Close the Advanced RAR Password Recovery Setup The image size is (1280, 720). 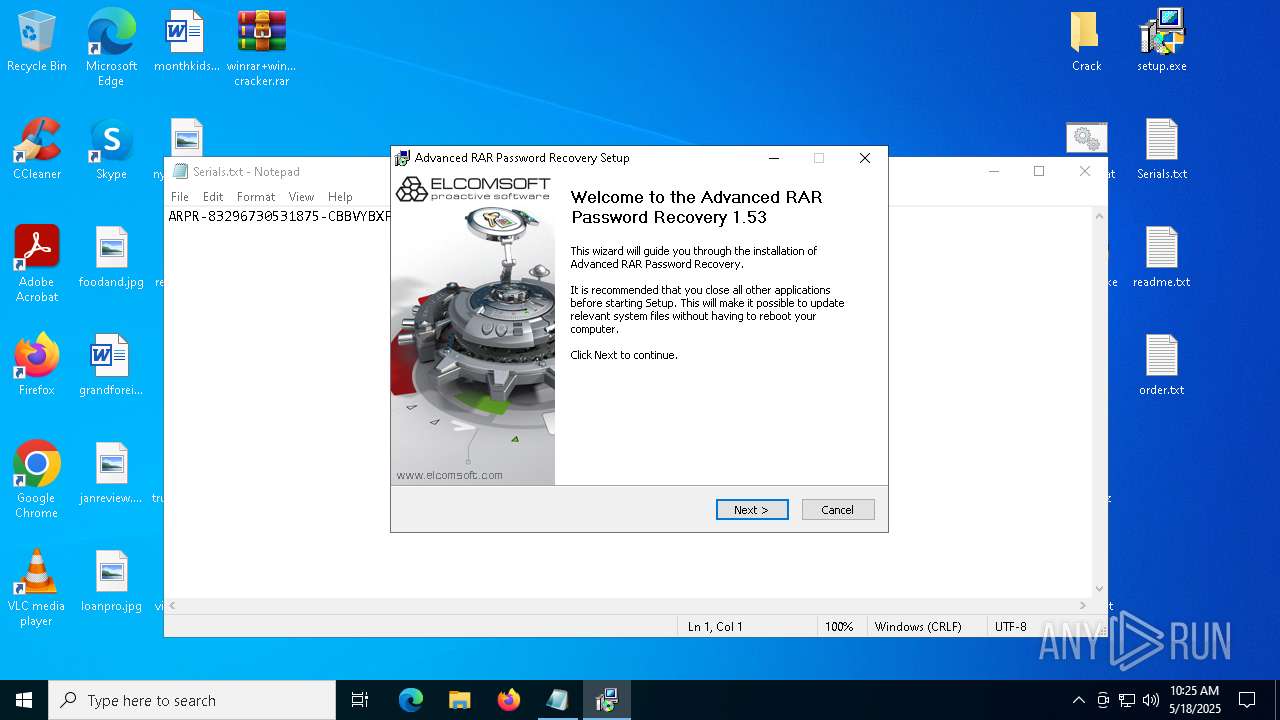[865, 158]
